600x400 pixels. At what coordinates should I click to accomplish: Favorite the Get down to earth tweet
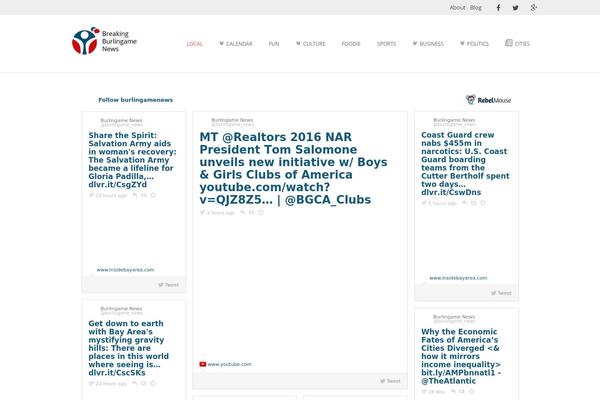pos(153,384)
